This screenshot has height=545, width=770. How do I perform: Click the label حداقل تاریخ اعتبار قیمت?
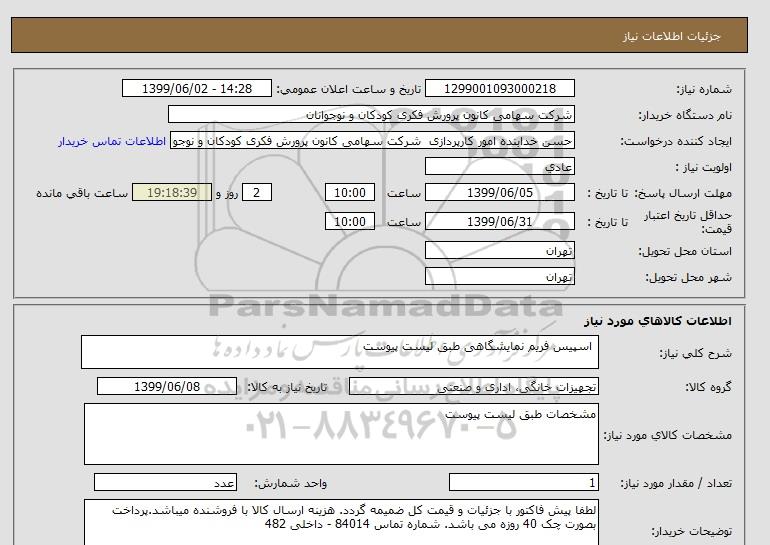[x=688, y=222]
